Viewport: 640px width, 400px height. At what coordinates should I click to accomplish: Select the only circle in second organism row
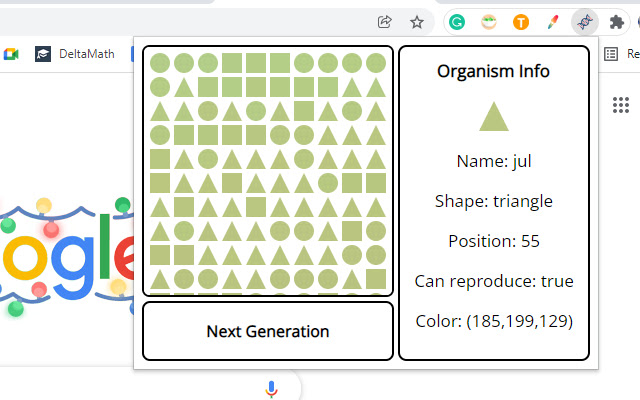pos(160,87)
